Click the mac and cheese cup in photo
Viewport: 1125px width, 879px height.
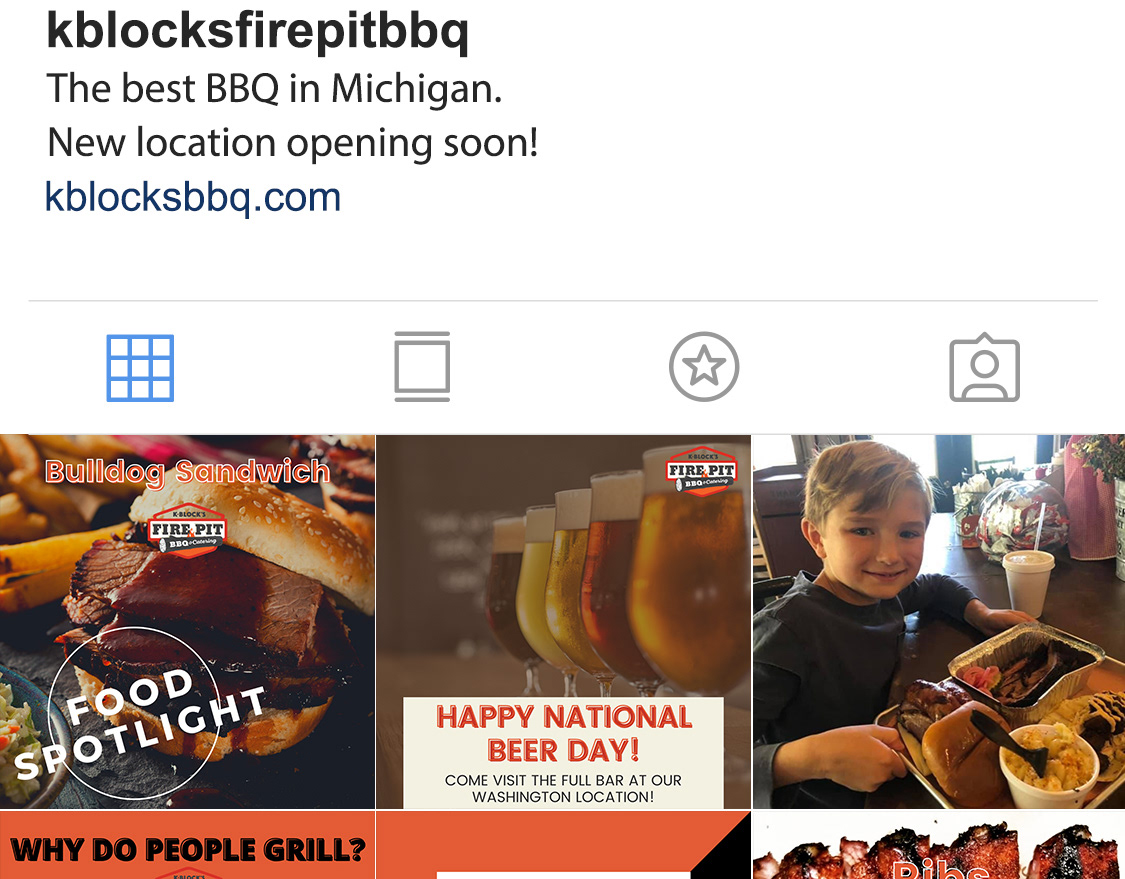pyautogui.click(x=1048, y=763)
